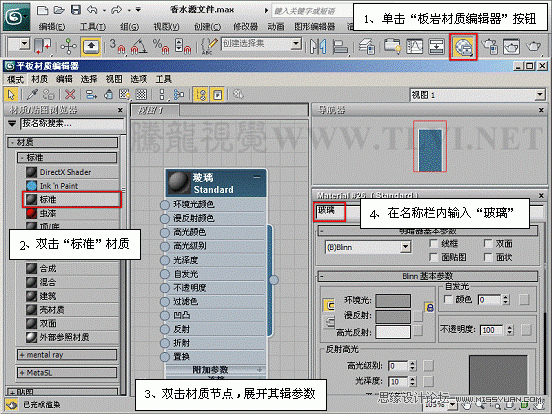The width and height of the screenshot is (552, 414).
Task: Open the 工具 menu in editor
Action: coord(163,79)
